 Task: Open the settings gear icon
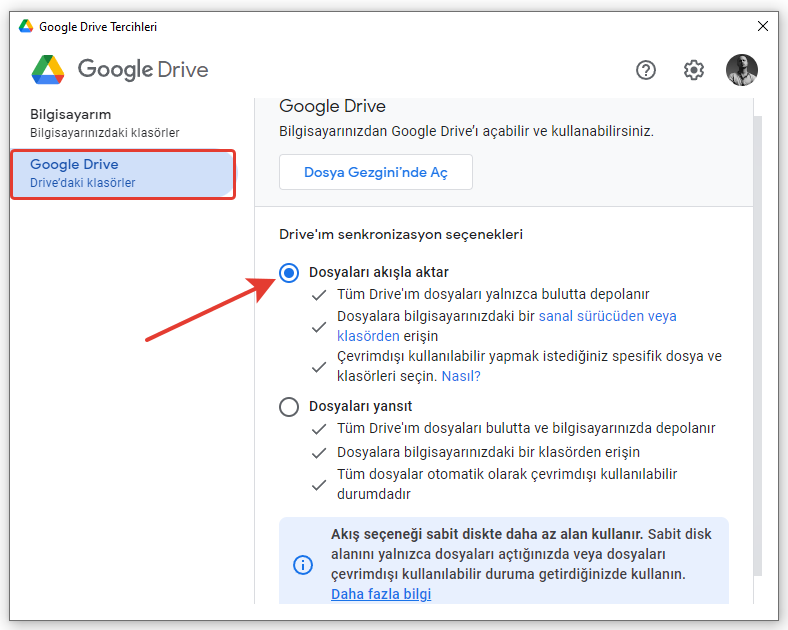(694, 70)
